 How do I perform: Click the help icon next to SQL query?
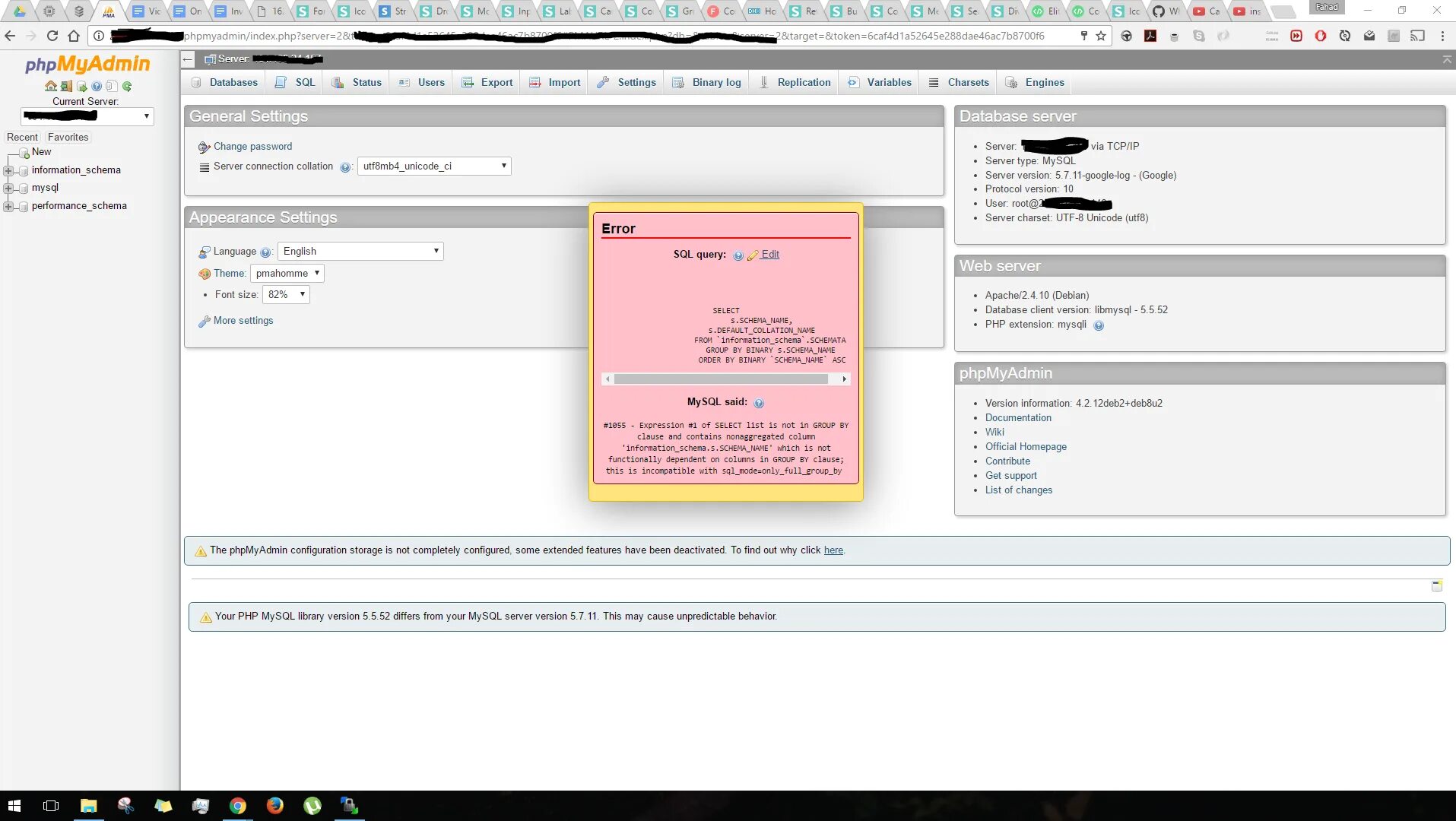[738, 255]
